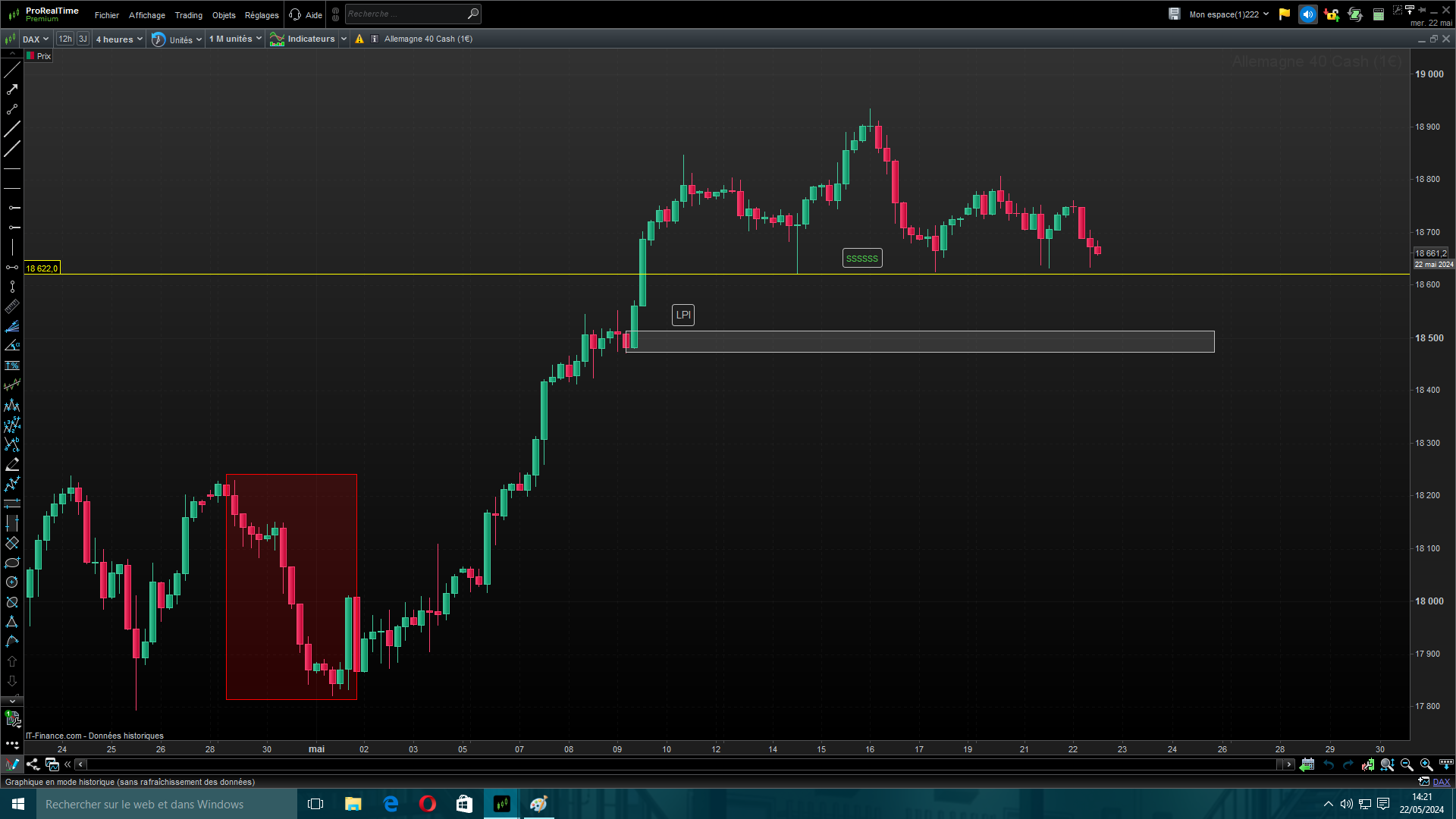This screenshot has height=819, width=1456.
Task: Click the duplicate chart window icon
Action: tap(52, 764)
